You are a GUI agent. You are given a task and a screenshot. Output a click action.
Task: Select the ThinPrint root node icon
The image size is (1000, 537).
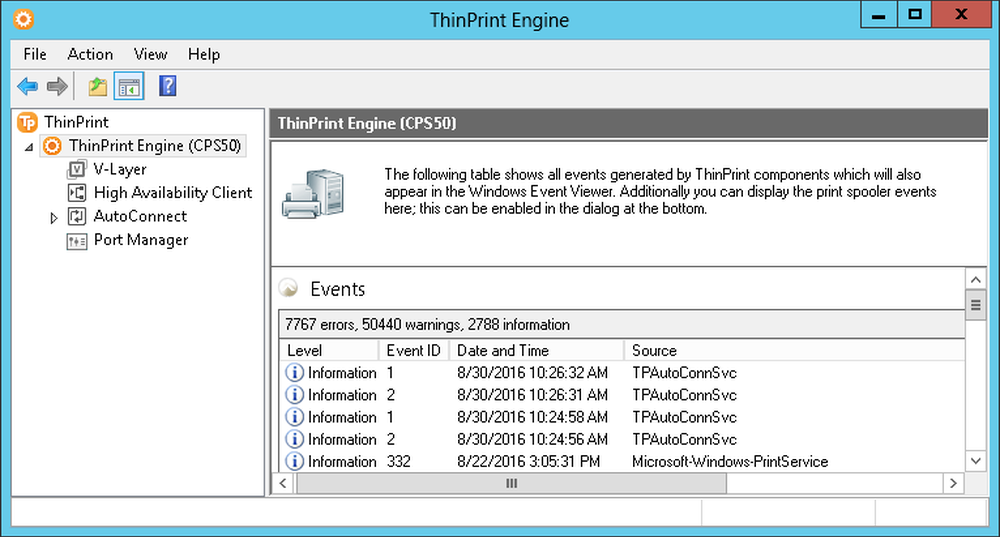pos(27,122)
